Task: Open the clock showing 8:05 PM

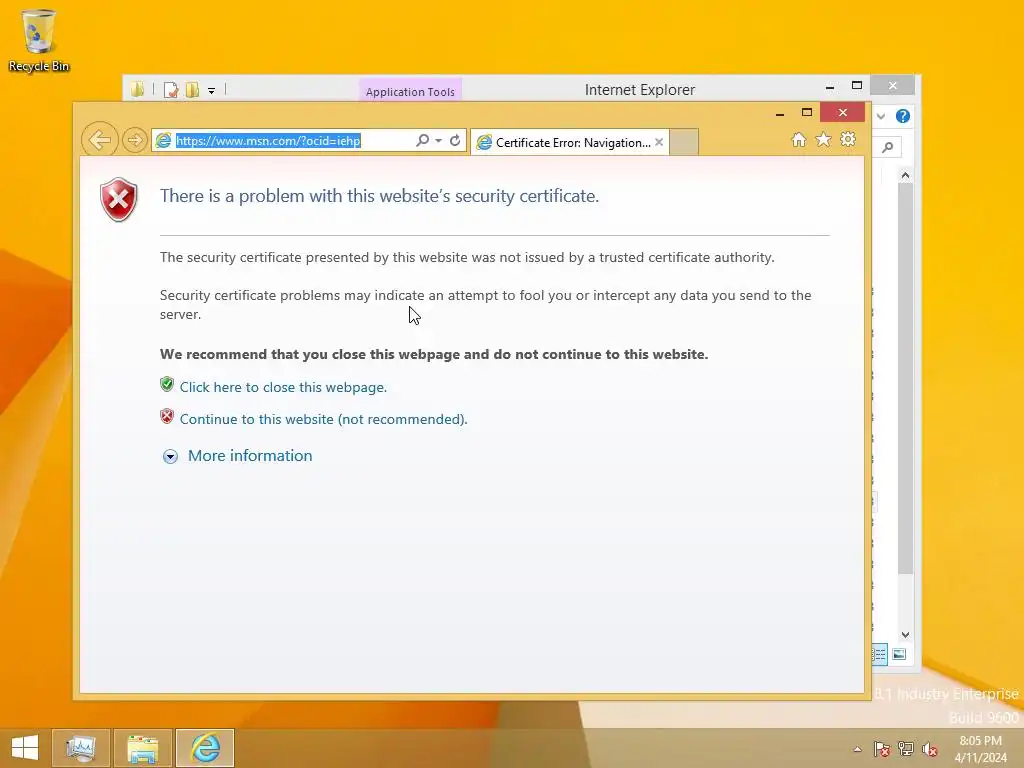Action: click(980, 749)
